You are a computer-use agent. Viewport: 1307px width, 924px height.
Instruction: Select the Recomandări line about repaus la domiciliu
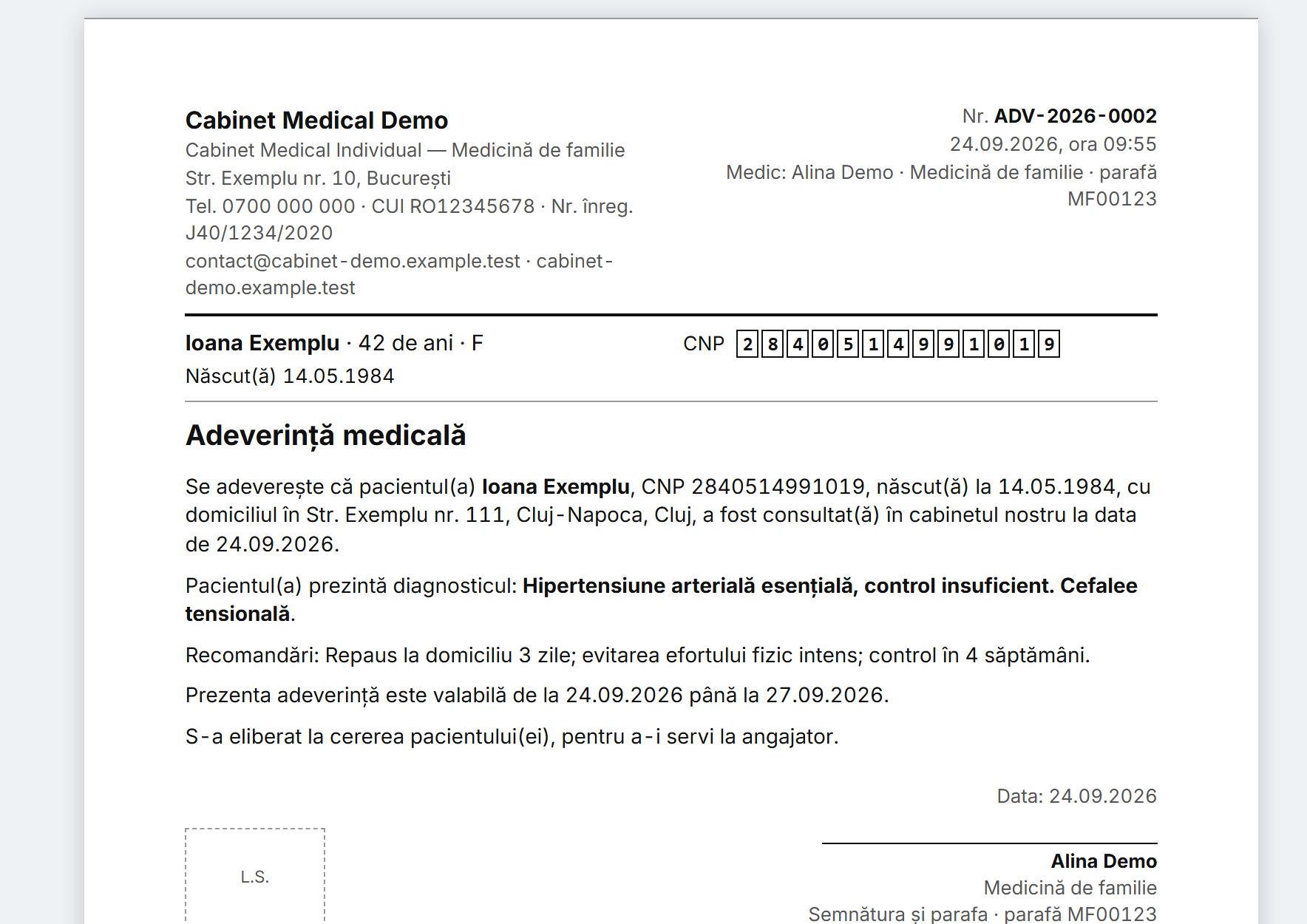tap(637, 655)
